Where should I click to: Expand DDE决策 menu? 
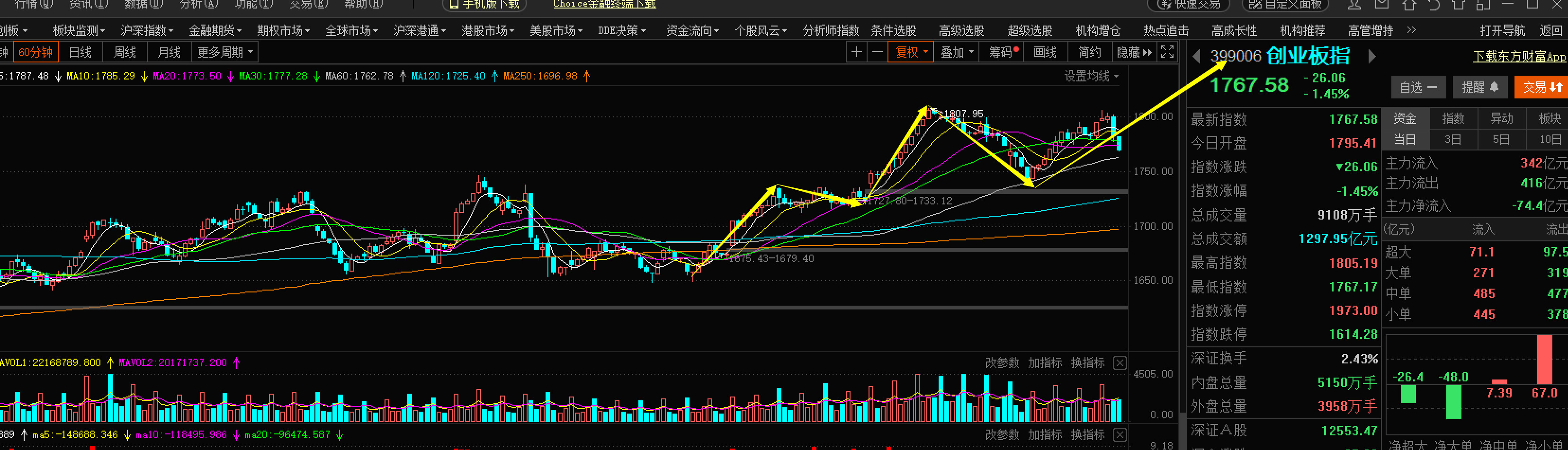pos(622,30)
